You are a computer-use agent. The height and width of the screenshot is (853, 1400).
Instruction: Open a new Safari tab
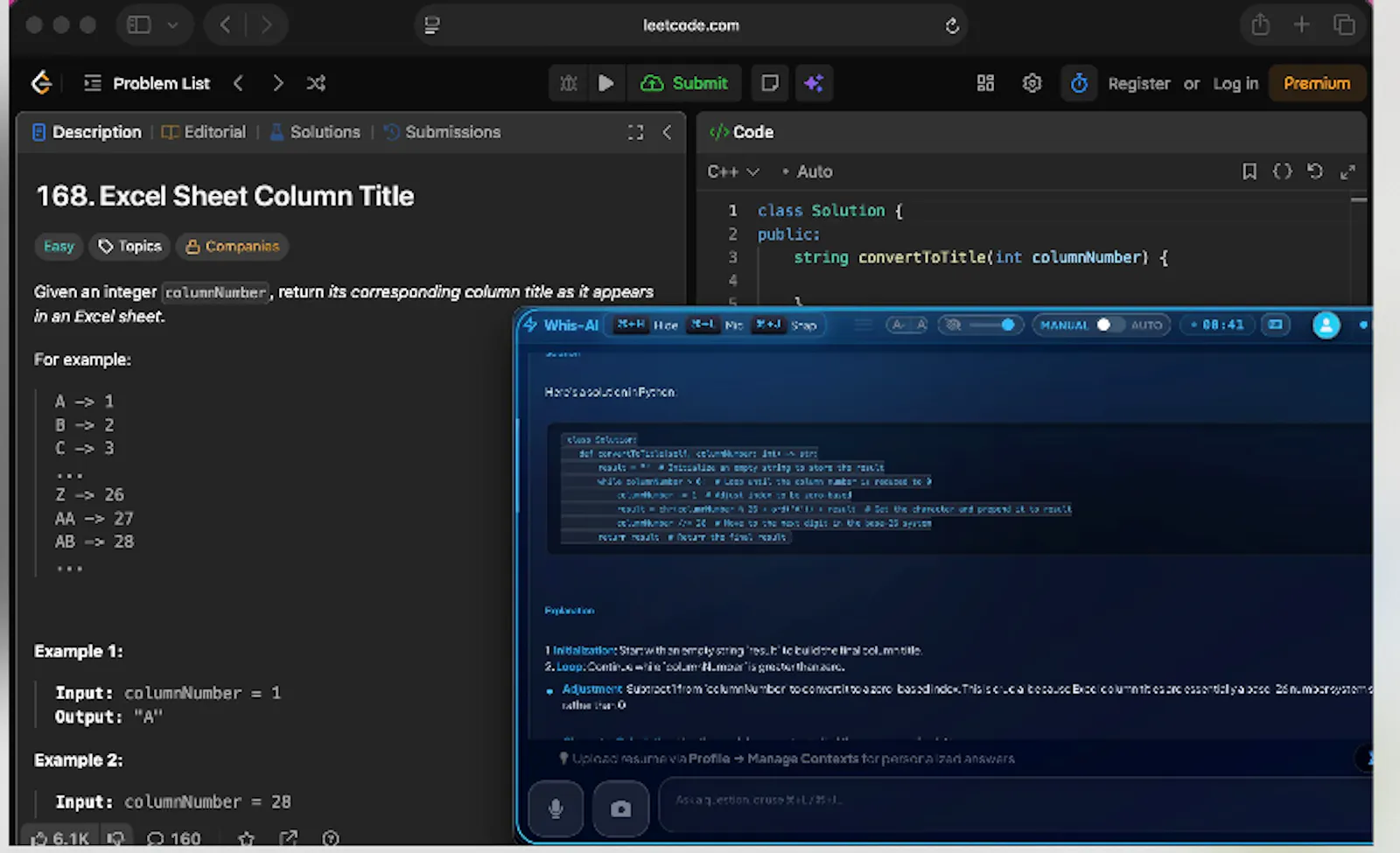coord(1302,24)
